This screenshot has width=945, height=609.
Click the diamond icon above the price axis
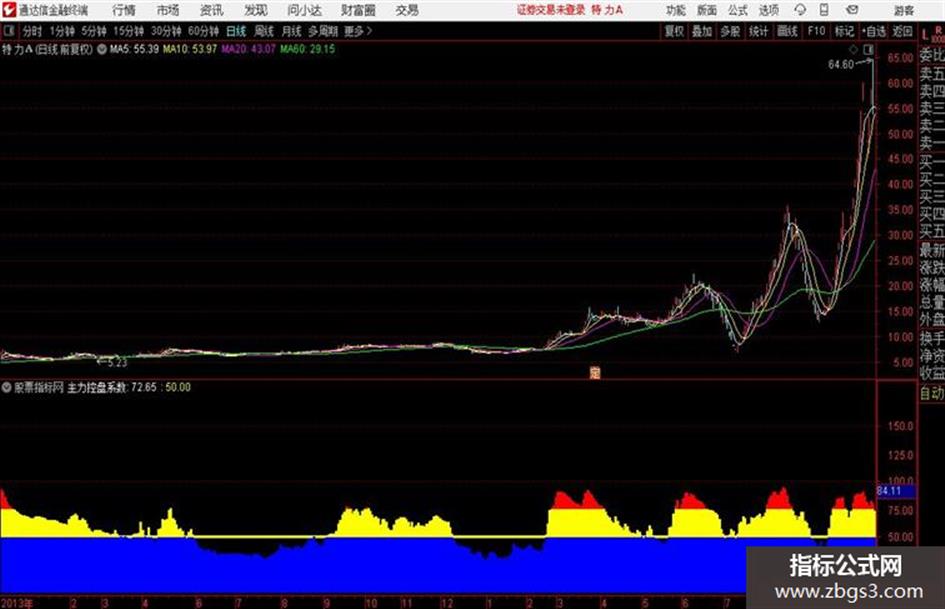click(853, 49)
